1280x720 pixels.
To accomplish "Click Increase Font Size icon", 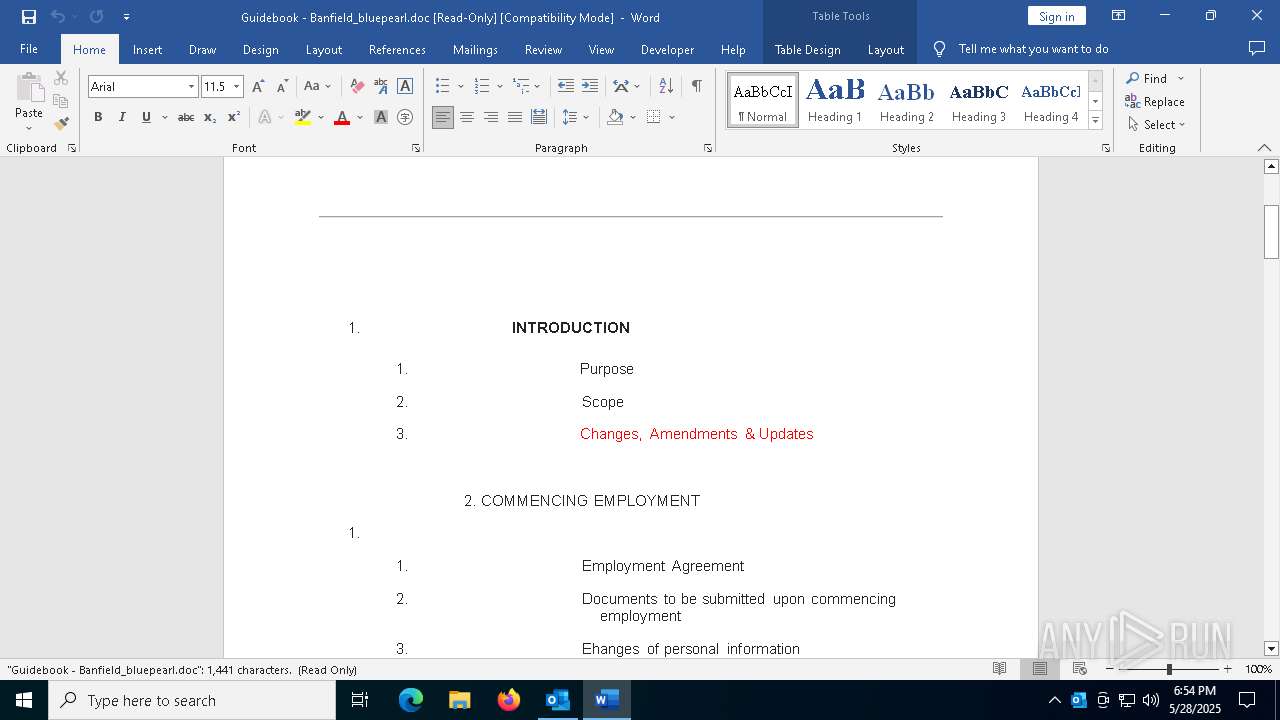I will coord(258,87).
